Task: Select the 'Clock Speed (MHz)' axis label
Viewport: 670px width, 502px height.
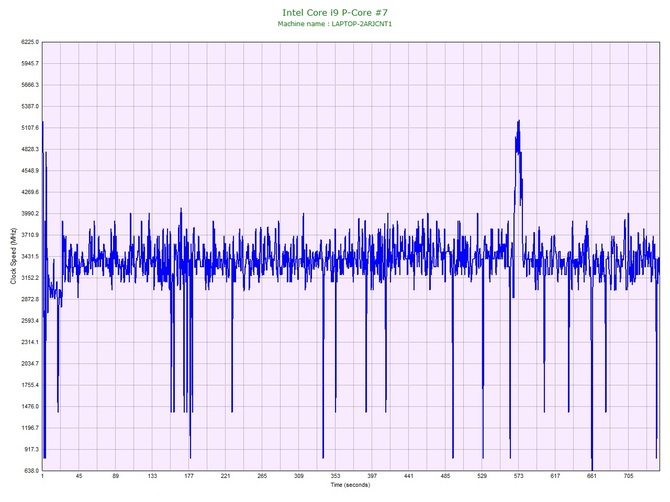Action: pyautogui.click(x=13, y=256)
